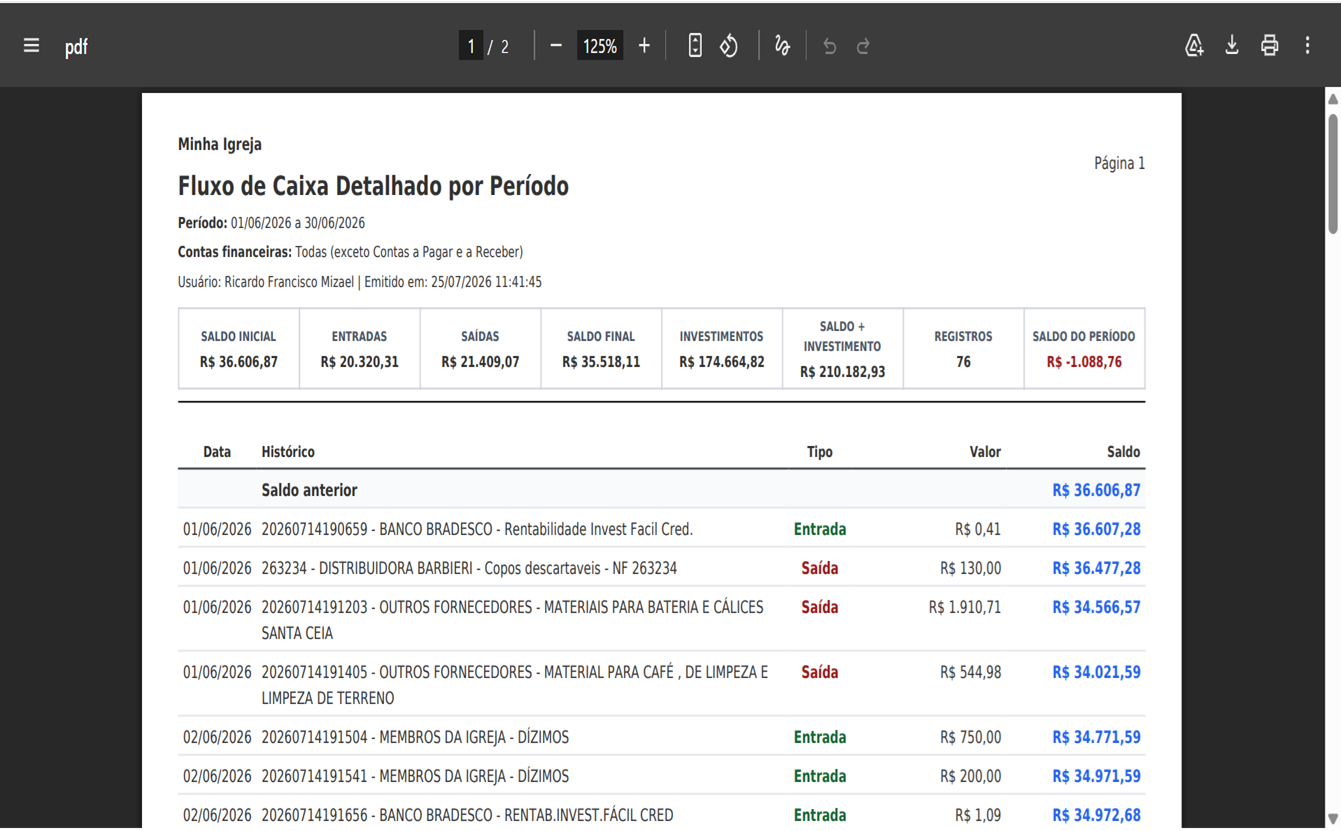The image size is (1341, 831).
Task: Click the DISTRIBUIDORA BARBIERI Copos descartaveis entry
Action: click(x=469, y=568)
